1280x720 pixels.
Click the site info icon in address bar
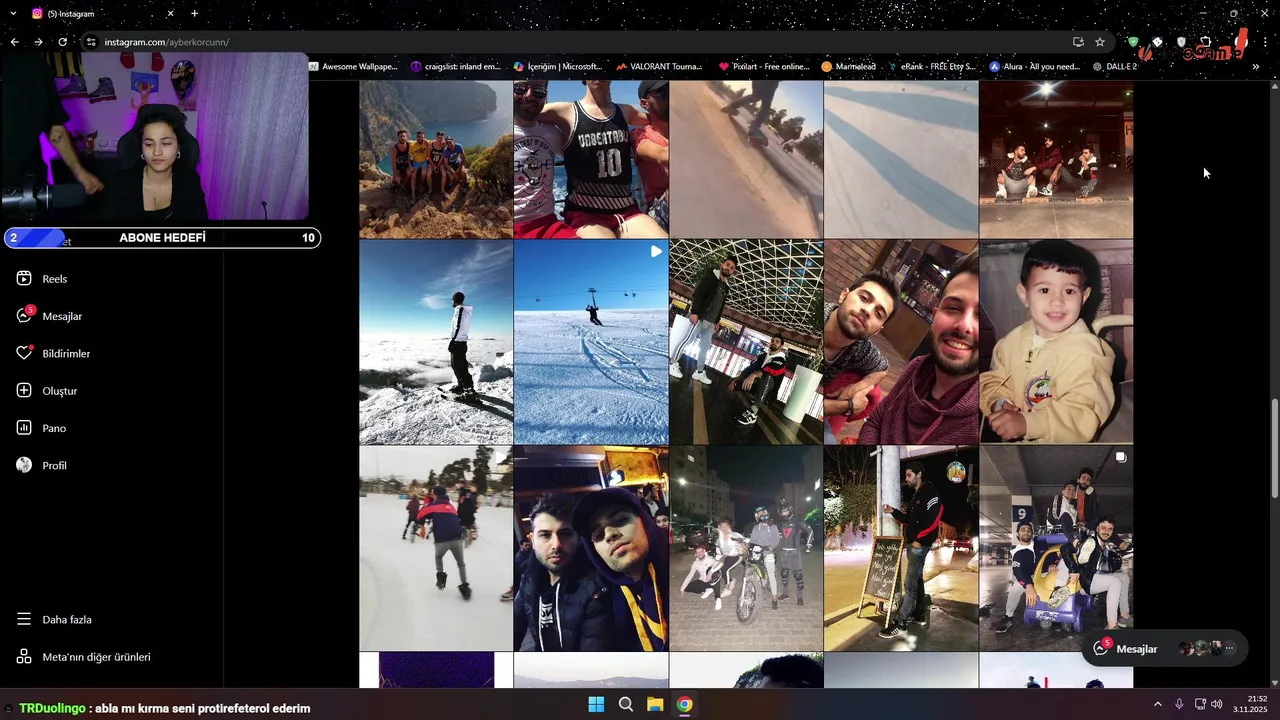[x=91, y=42]
